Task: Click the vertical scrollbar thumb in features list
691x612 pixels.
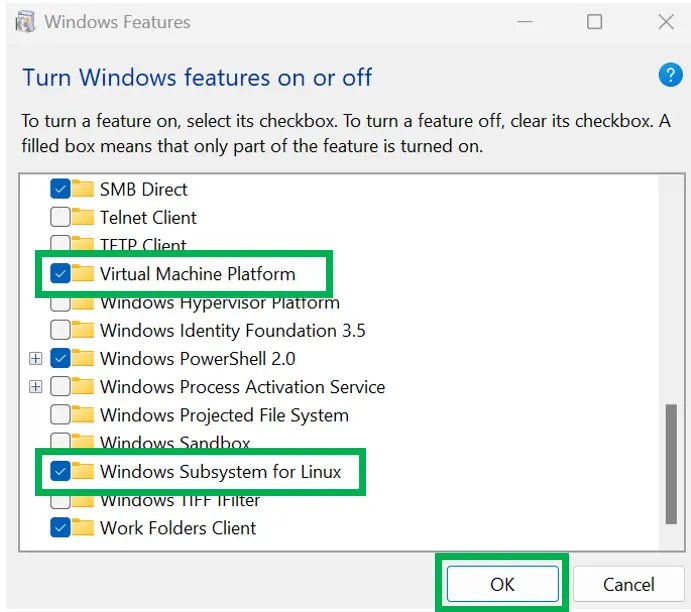Action: (x=671, y=464)
